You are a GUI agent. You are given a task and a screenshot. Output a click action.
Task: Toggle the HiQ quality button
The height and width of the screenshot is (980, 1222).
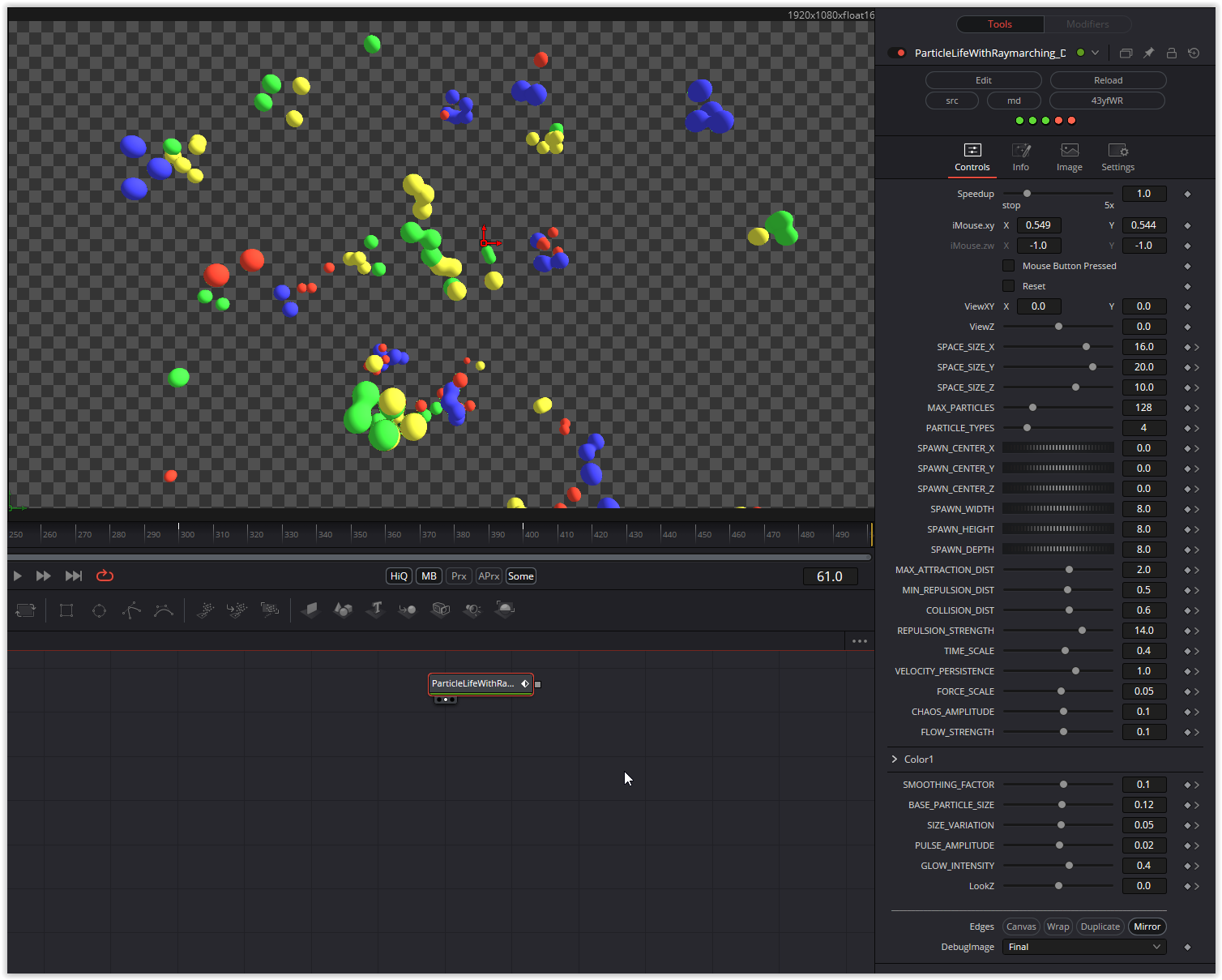399,576
